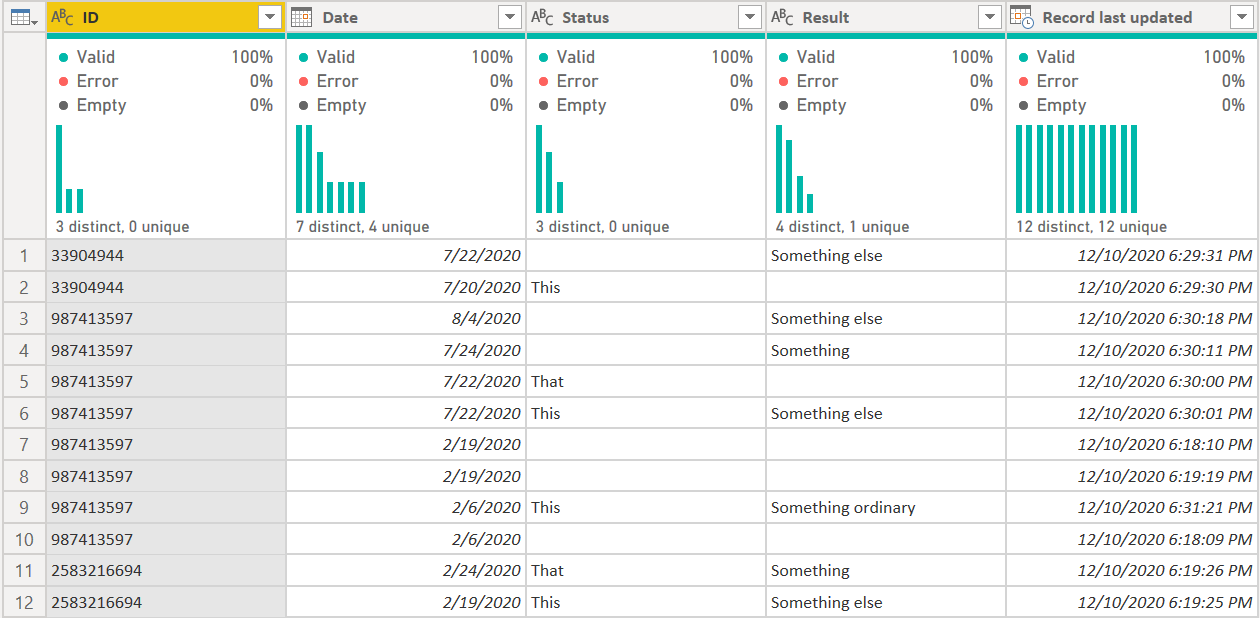The image size is (1260, 618).
Task: Click timestamp 12/10/2020 6:29:31 PM
Action: tap(1132, 255)
